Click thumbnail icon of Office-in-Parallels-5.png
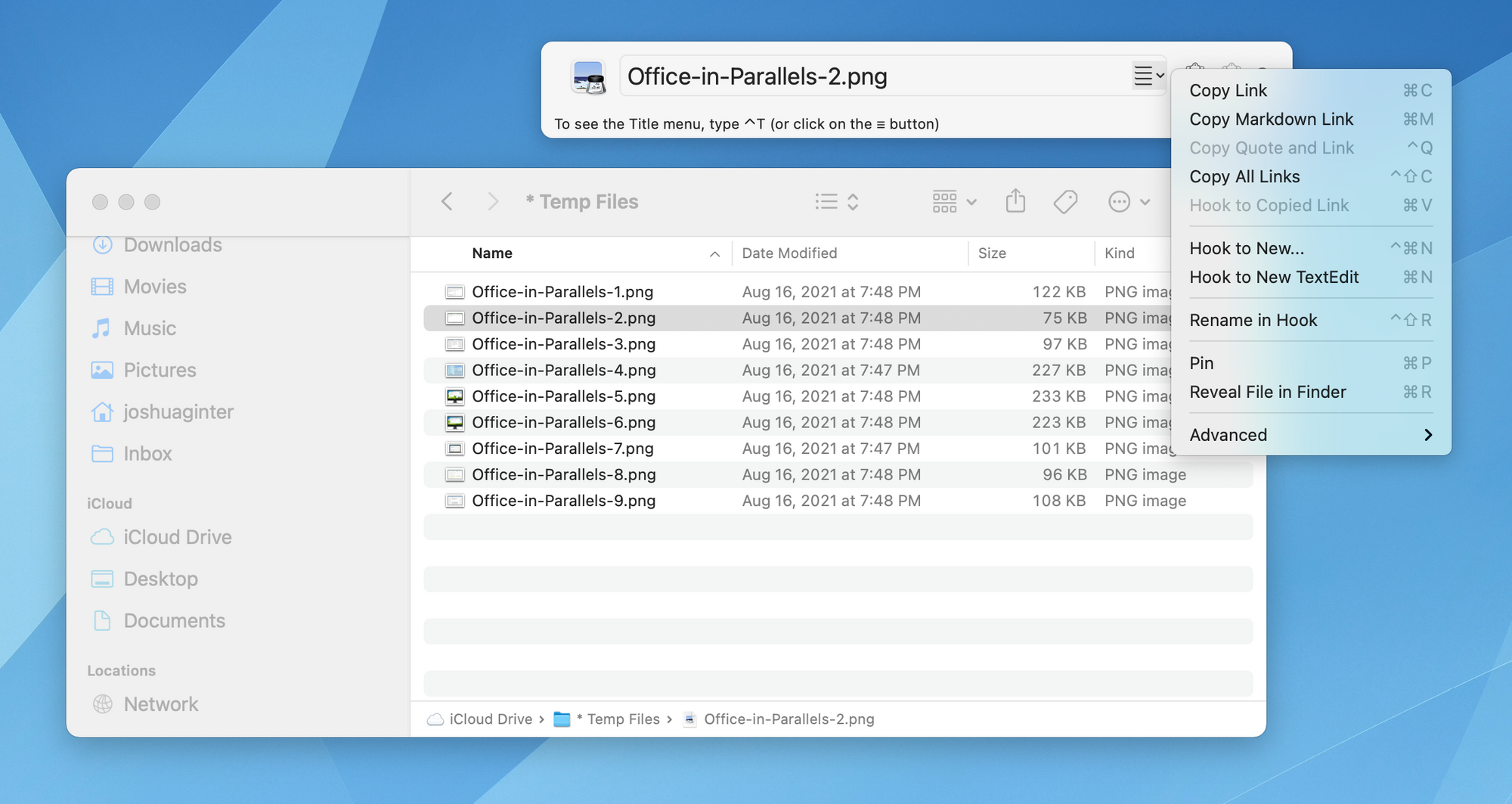Viewport: 1512px width, 804px height. tap(454, 396)
